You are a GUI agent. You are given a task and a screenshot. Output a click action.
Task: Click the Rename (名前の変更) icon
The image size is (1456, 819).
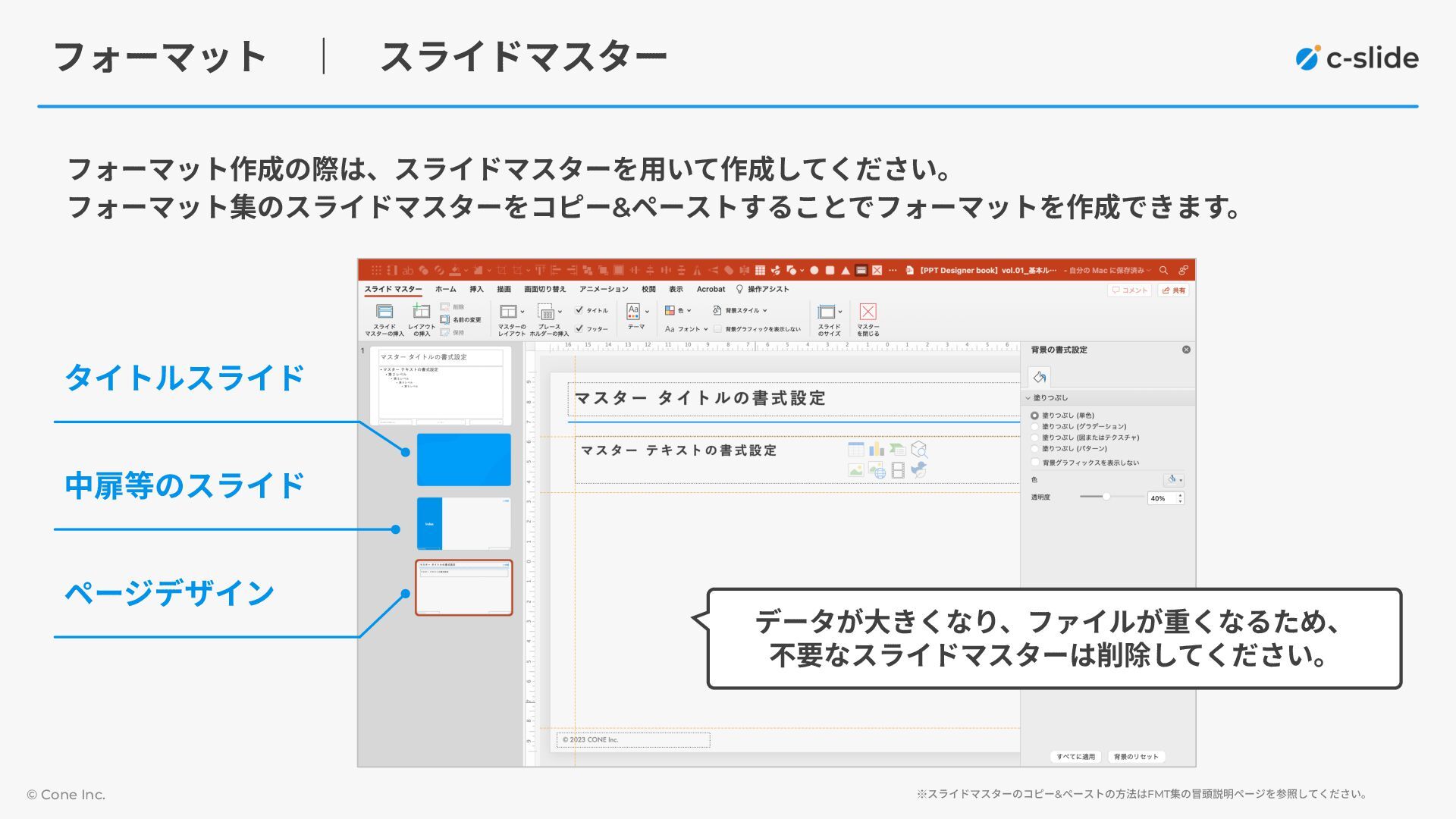pos(445,320)
